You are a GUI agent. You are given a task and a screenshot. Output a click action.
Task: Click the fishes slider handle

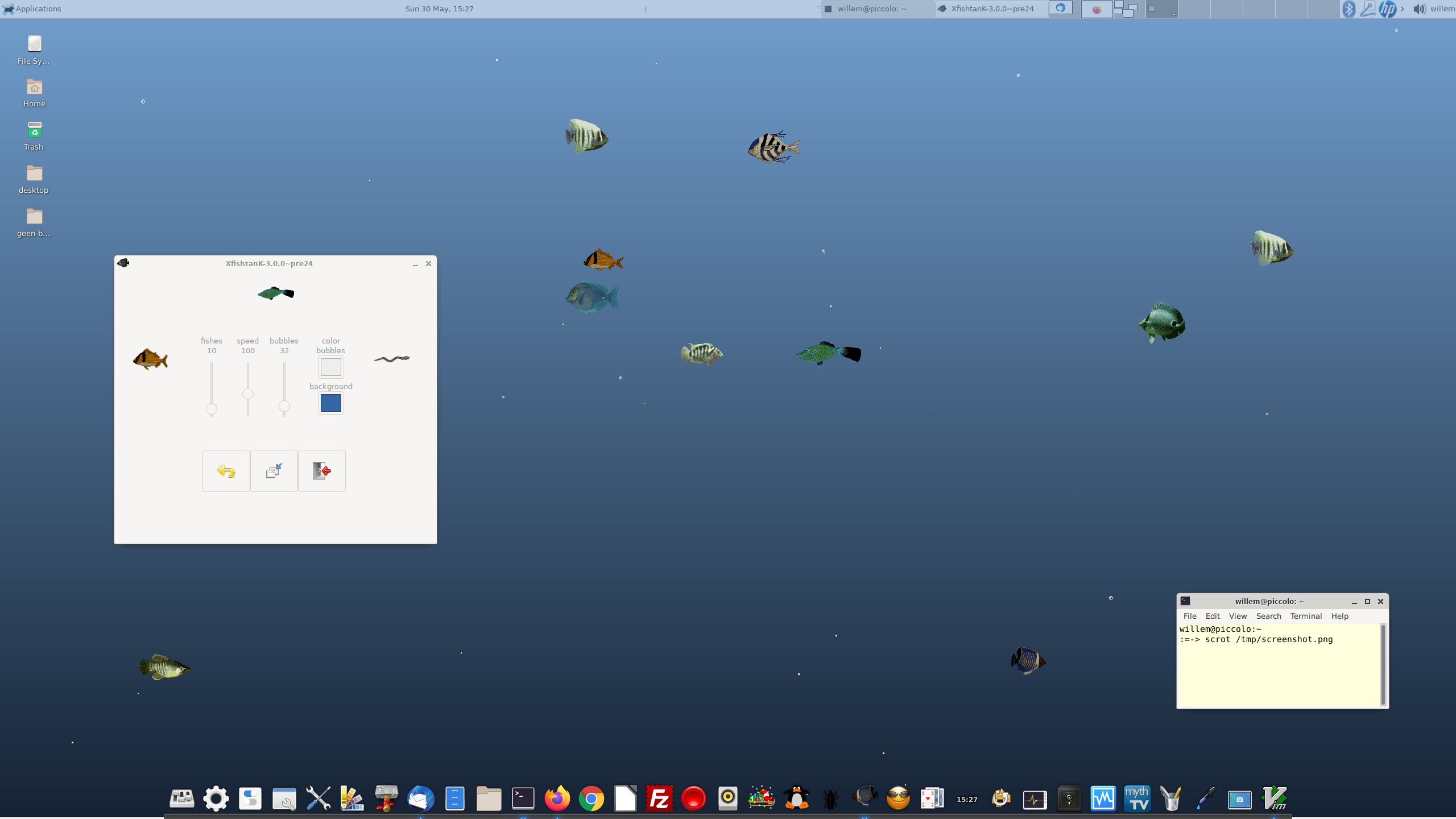tap(212, 409)
